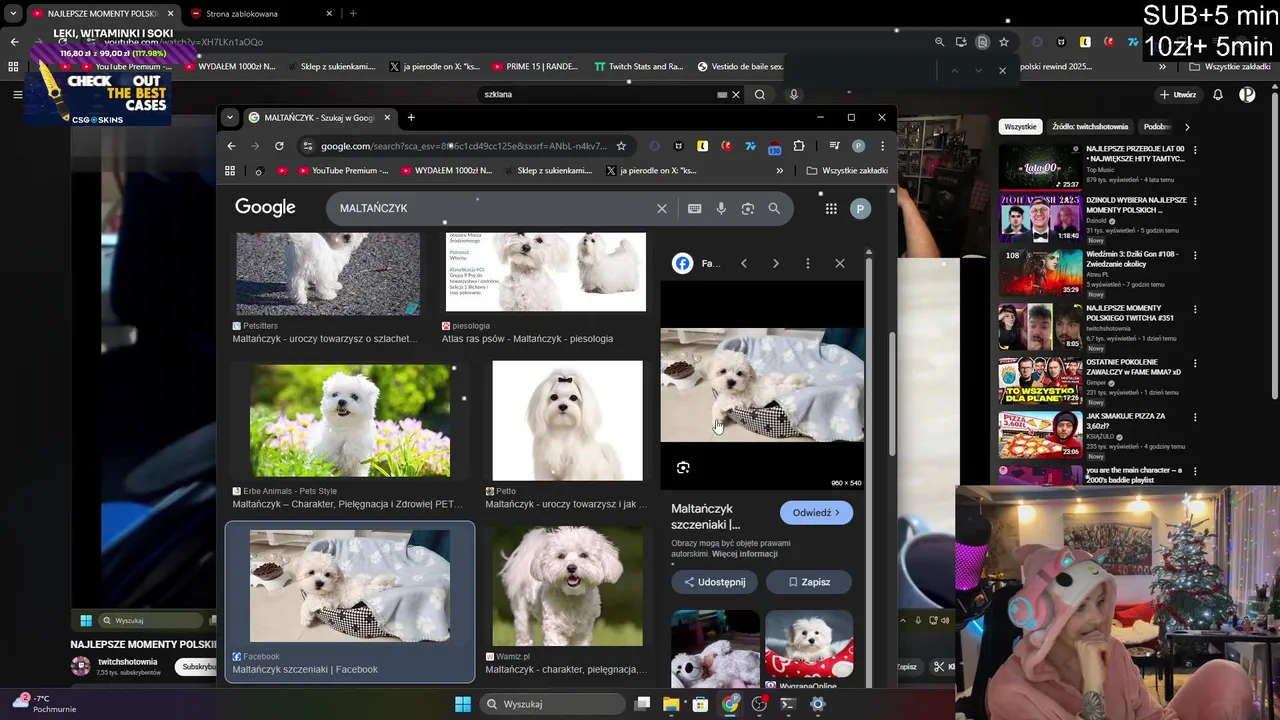Open Wszystkie zakładki folder in front window

pos(847,171)
